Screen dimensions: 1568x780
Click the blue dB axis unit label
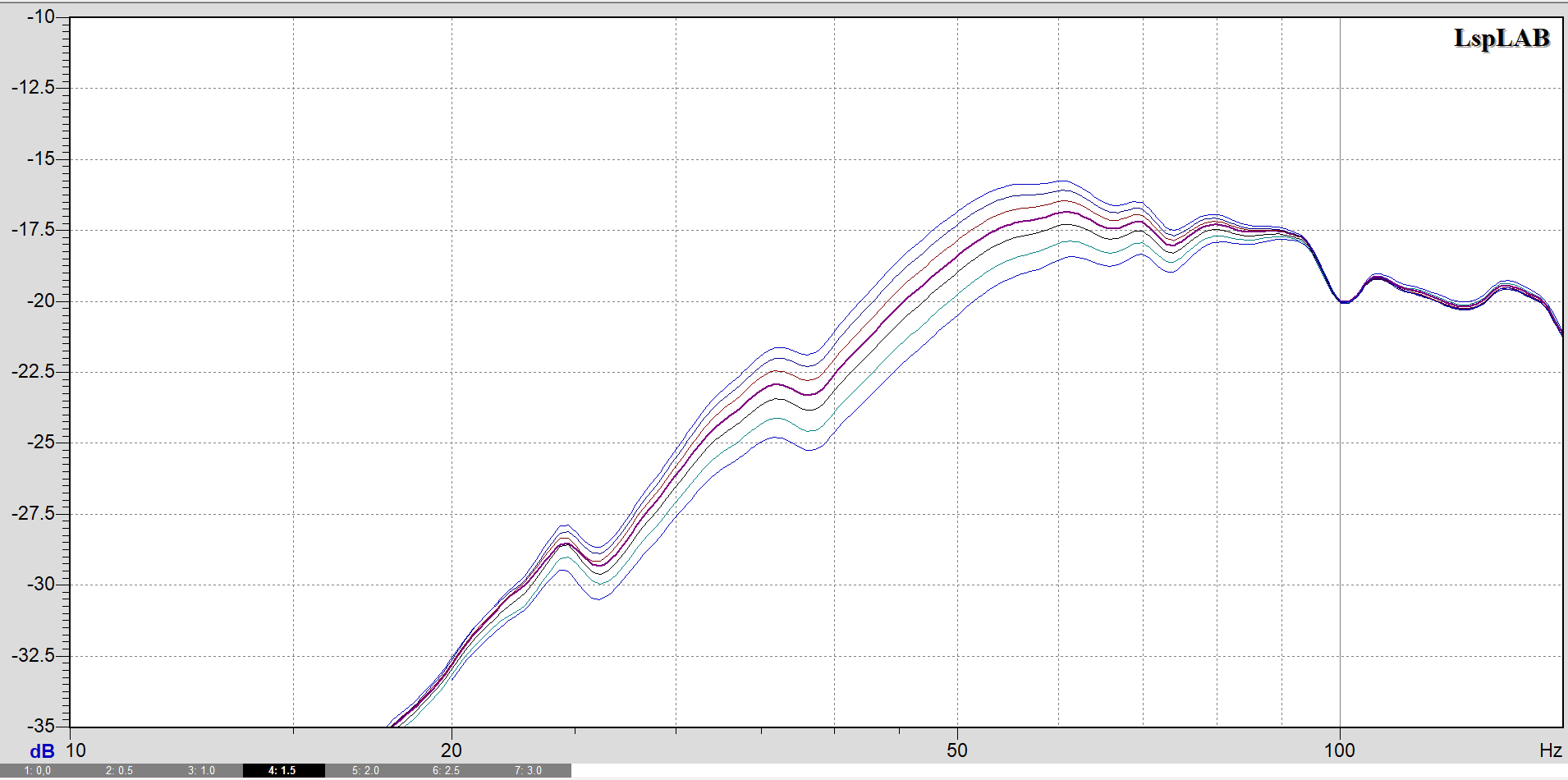click(x=42, y=751)
